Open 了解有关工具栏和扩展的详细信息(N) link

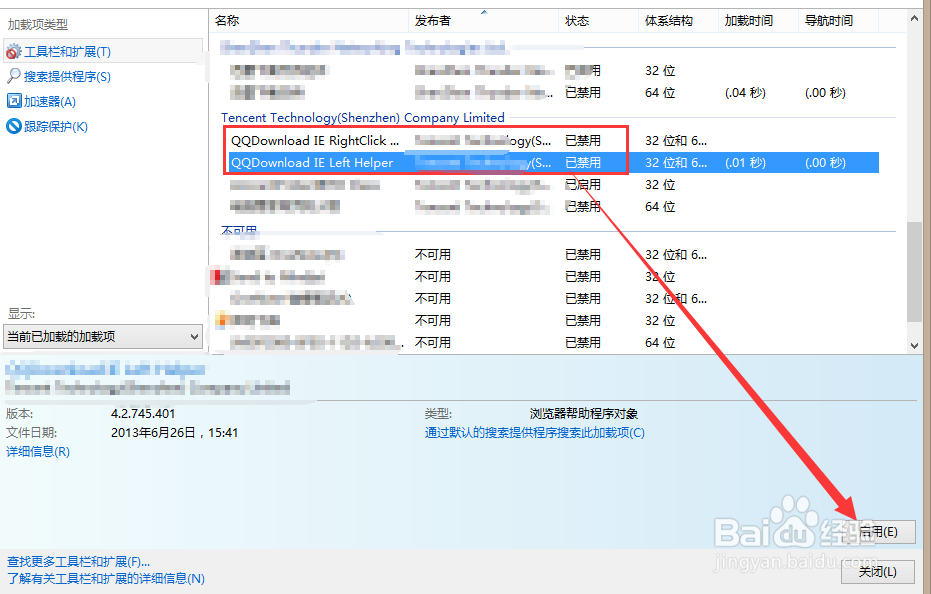pos(106,578)
